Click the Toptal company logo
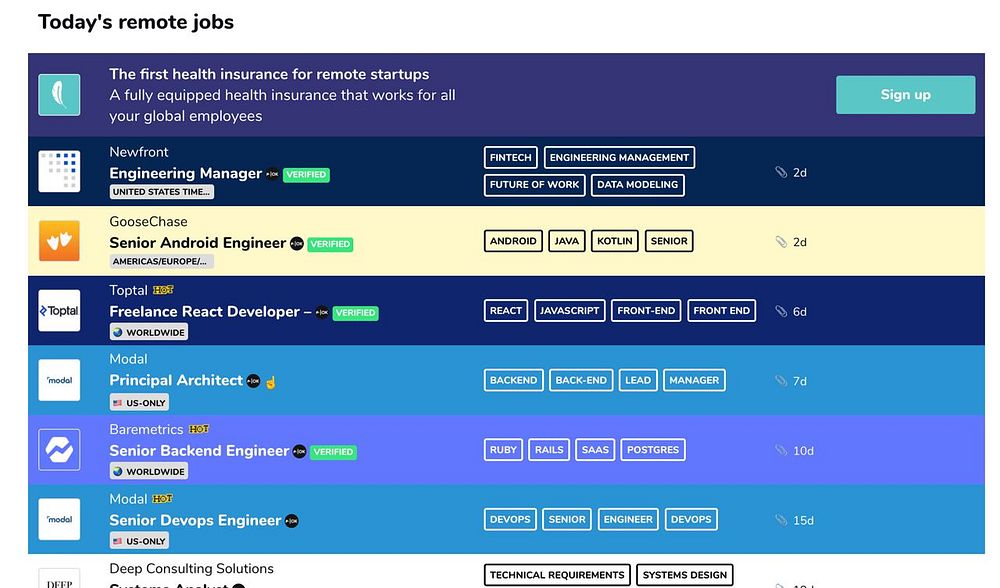Image resolution: width=1000 pixels, height=588 pixels. 59,311
